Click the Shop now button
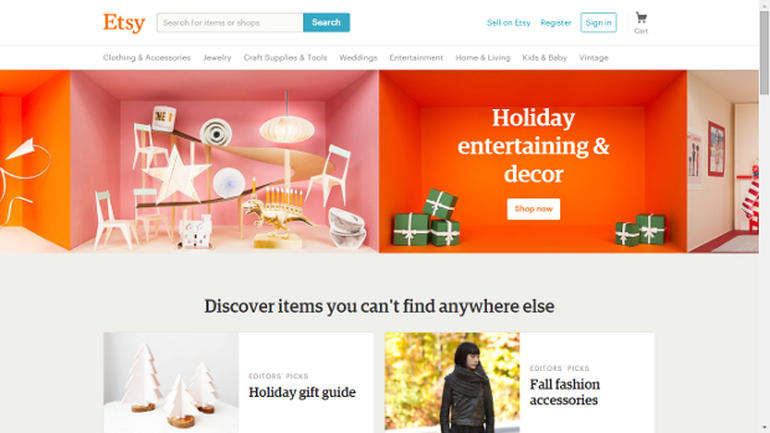770x433 pixels. pyautogui.click(x=533, y=209)
